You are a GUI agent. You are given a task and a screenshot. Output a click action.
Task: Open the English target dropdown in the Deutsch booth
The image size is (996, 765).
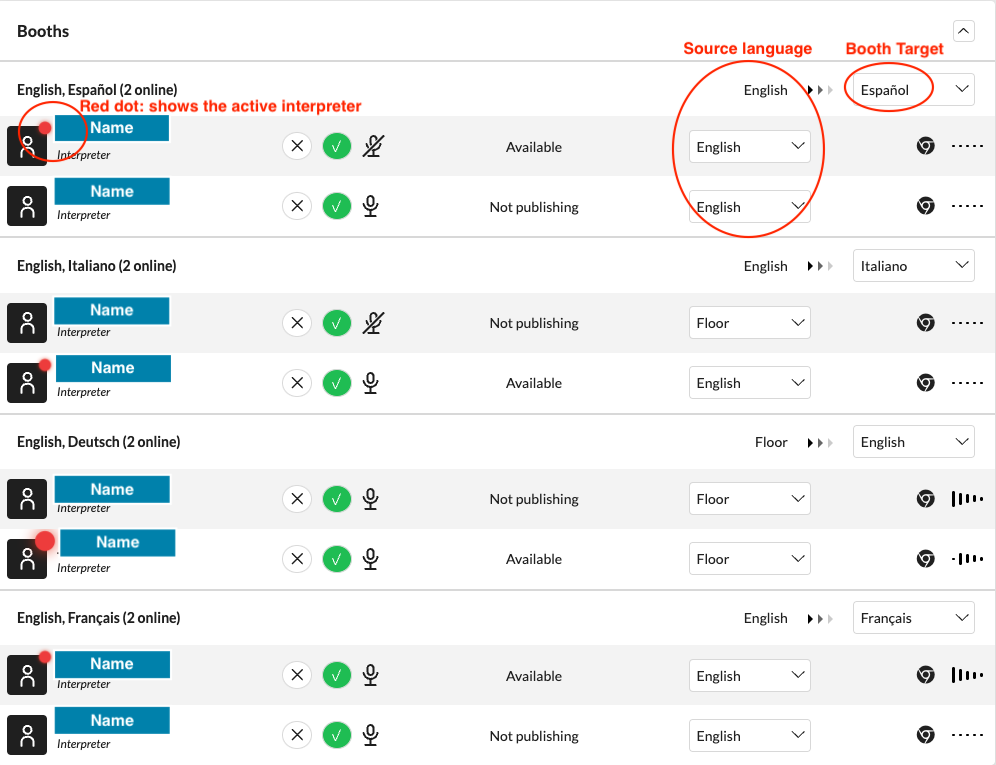[x=913, y=442]
